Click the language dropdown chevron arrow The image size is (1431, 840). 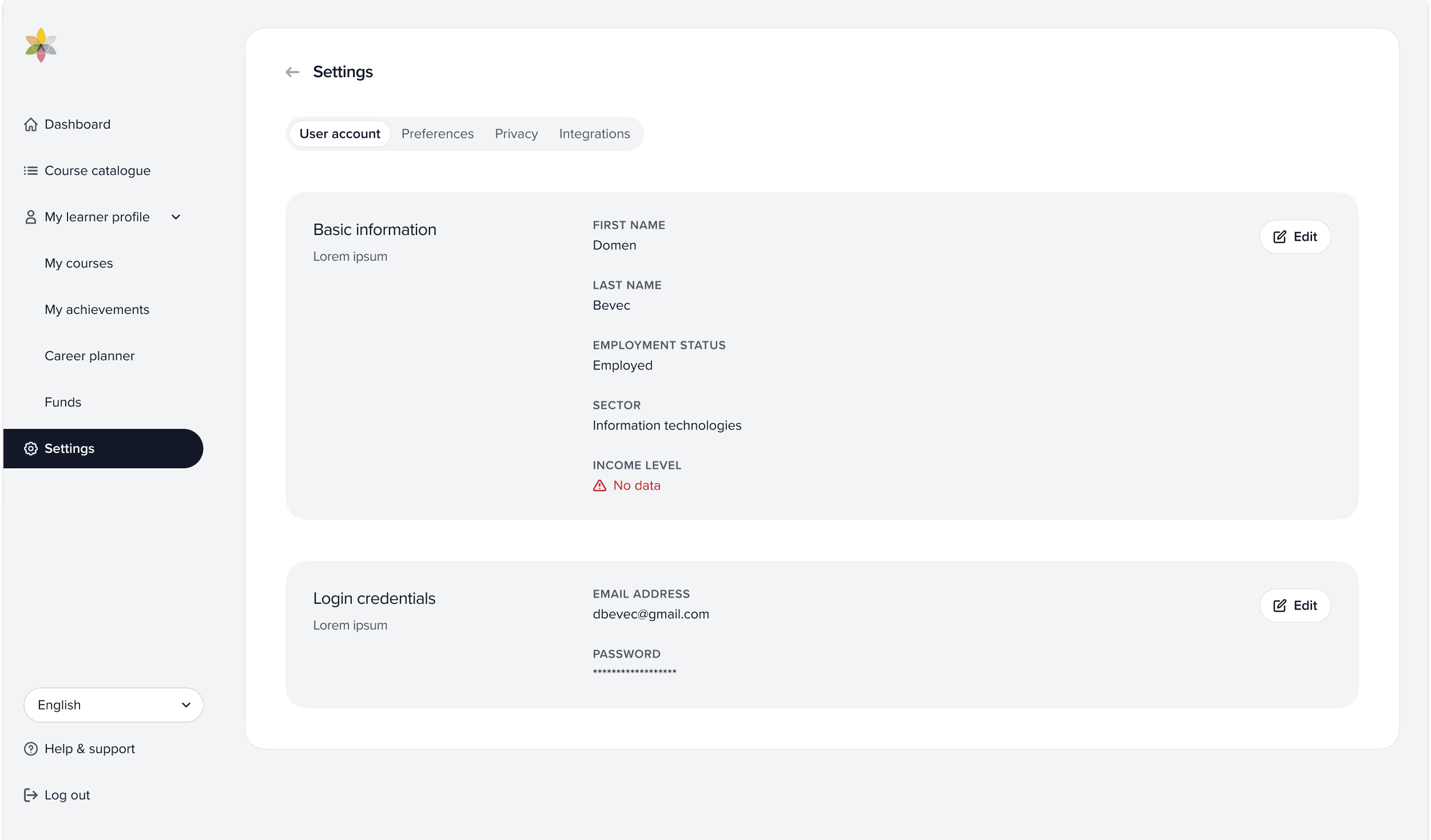tap(186, 704)
